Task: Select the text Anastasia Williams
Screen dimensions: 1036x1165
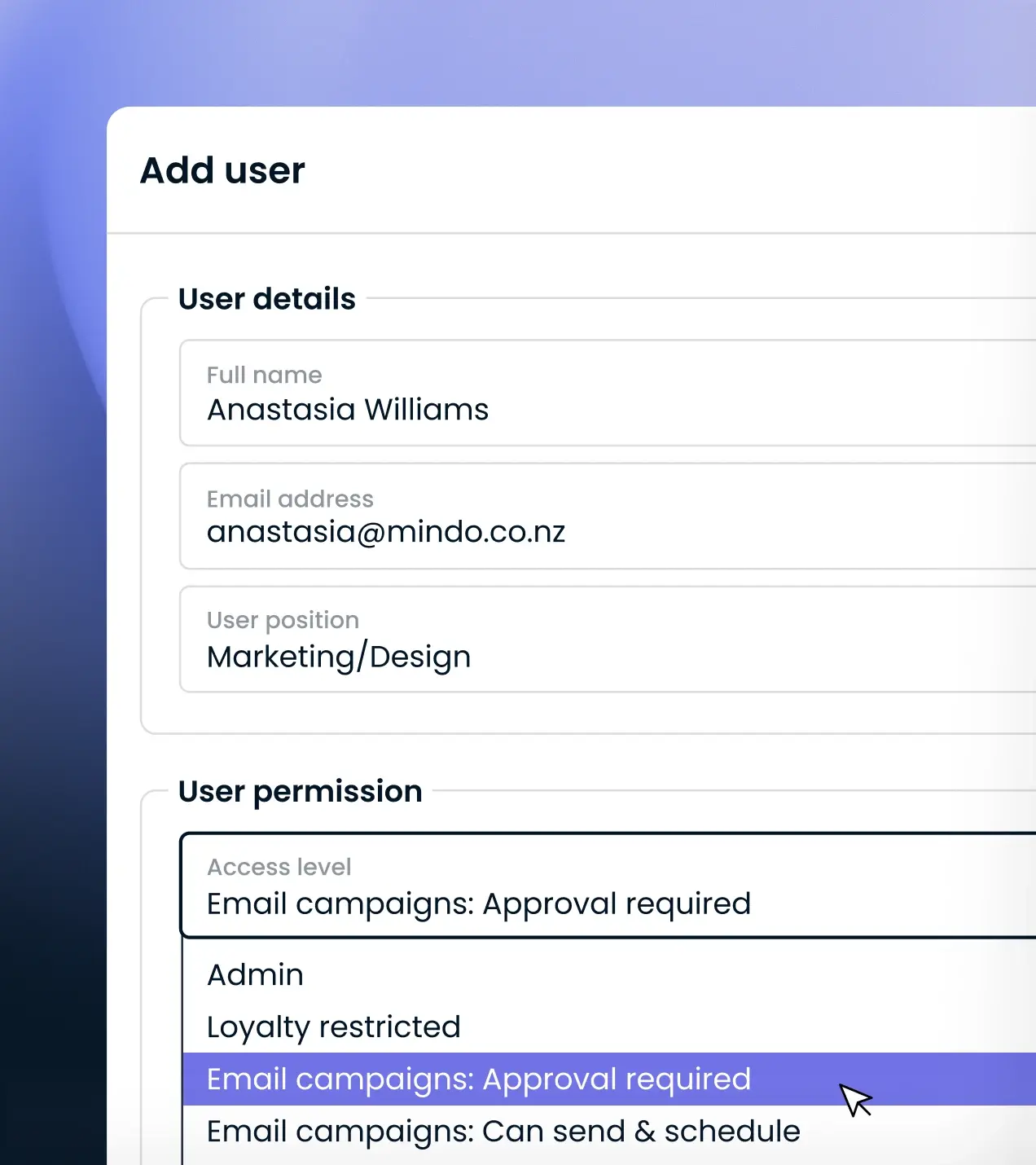Action: point(348,409)
